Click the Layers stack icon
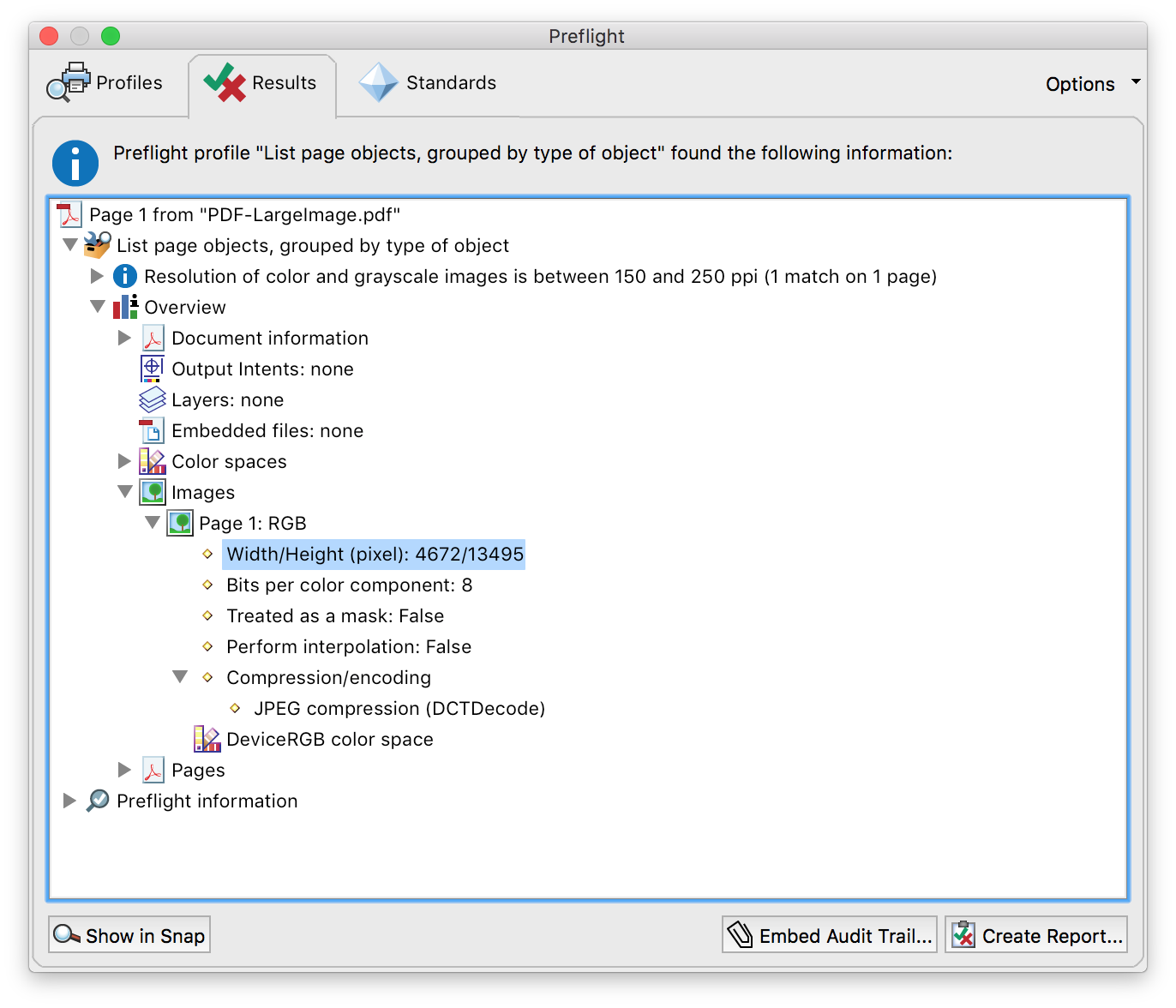This screenshot has height=1008, width=1176. pyautogui.click(x=152, y=399)
